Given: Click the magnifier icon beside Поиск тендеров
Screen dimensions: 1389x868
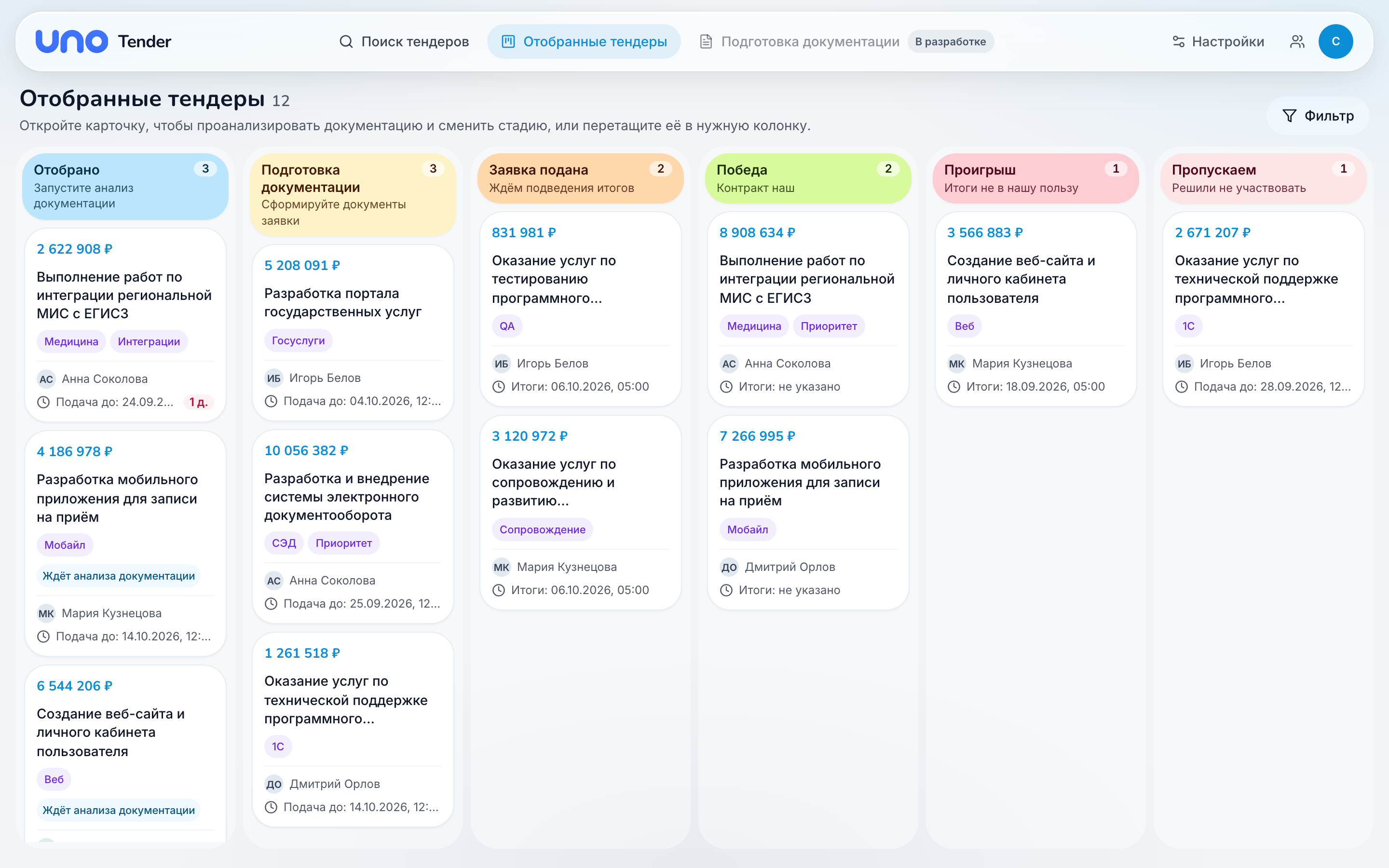Looking at the screenshot, I should 345,41.
